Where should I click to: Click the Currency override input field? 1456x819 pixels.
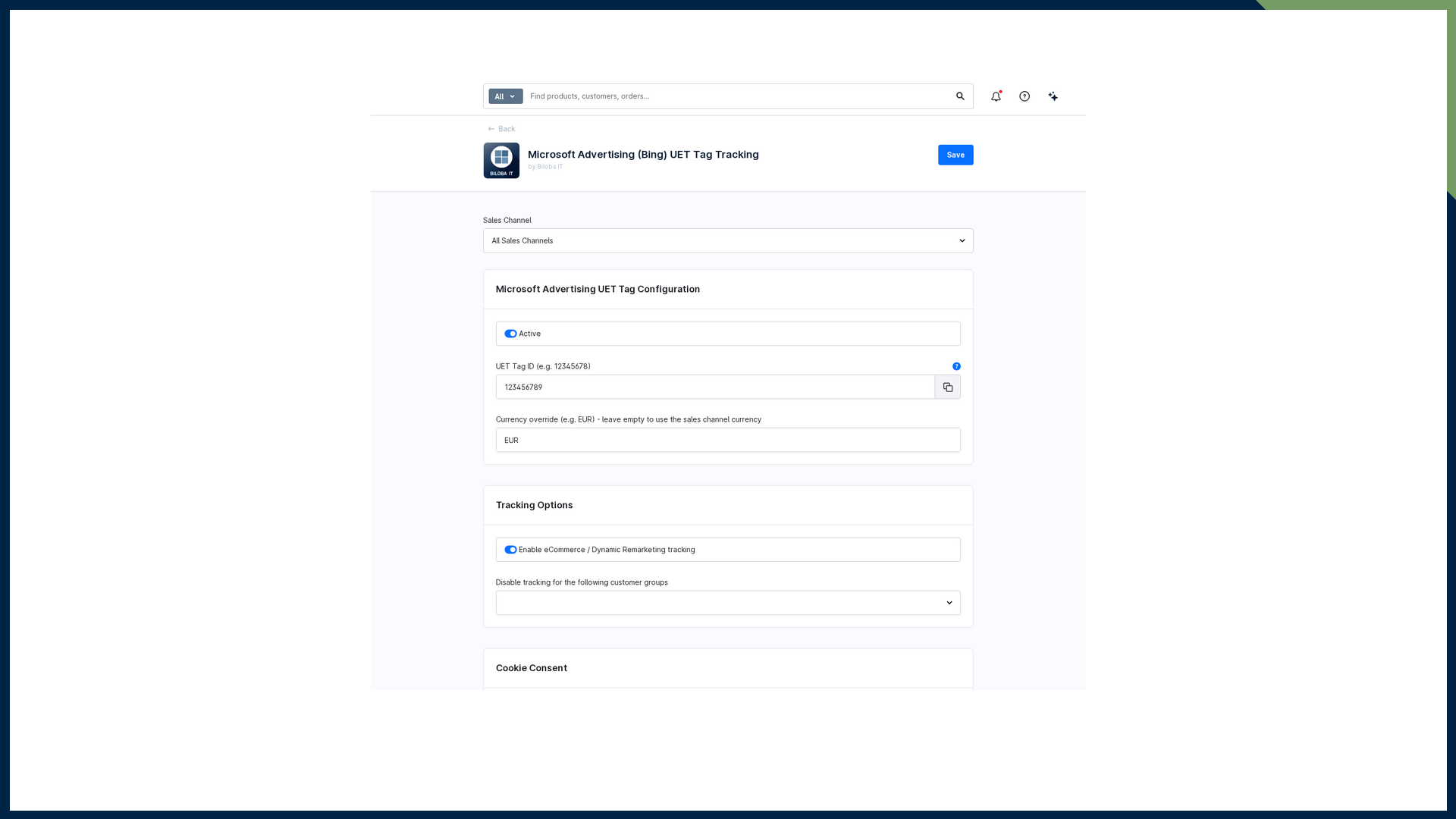[727, 440]
